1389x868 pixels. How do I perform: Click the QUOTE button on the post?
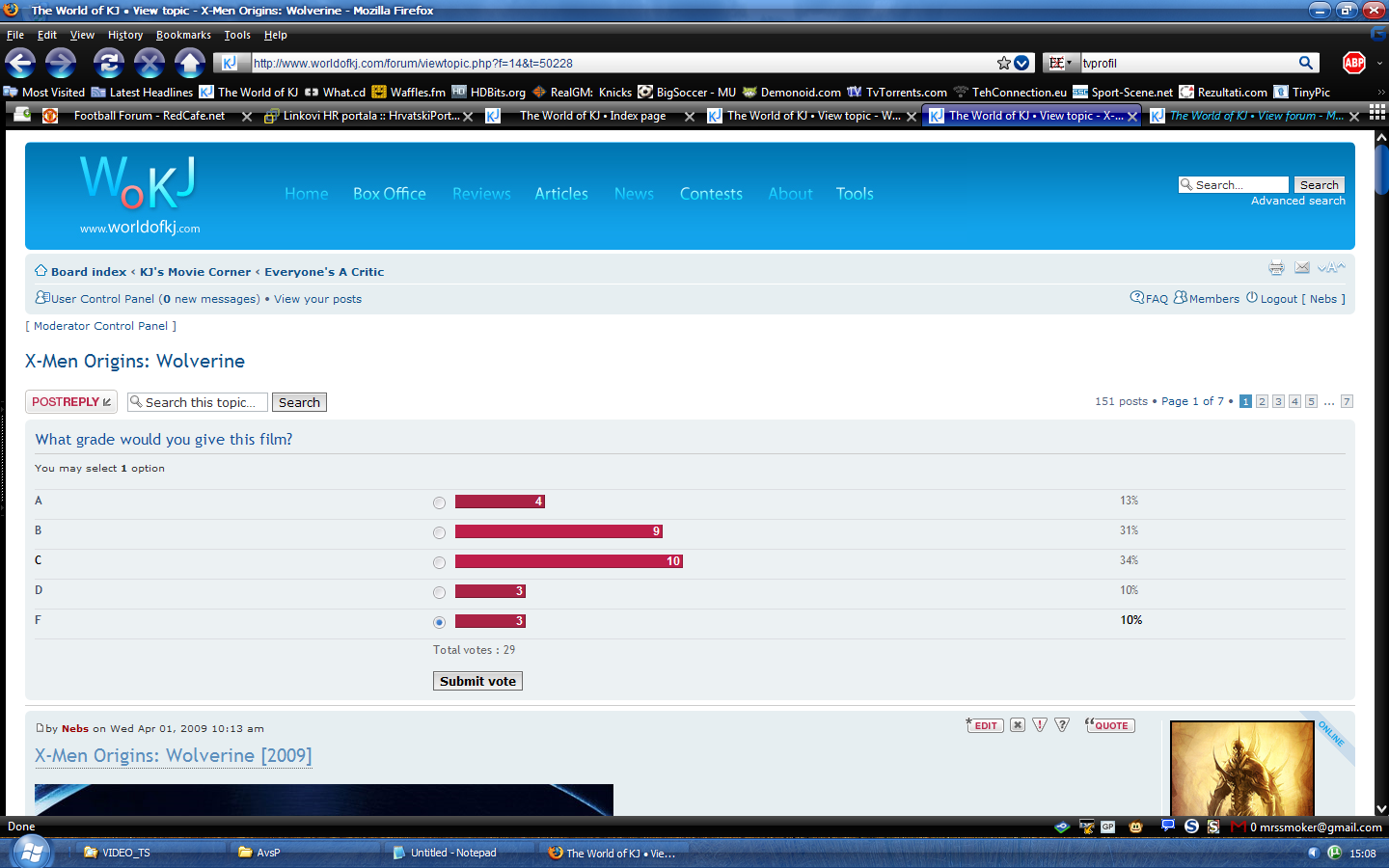[x=1109, y=725]
